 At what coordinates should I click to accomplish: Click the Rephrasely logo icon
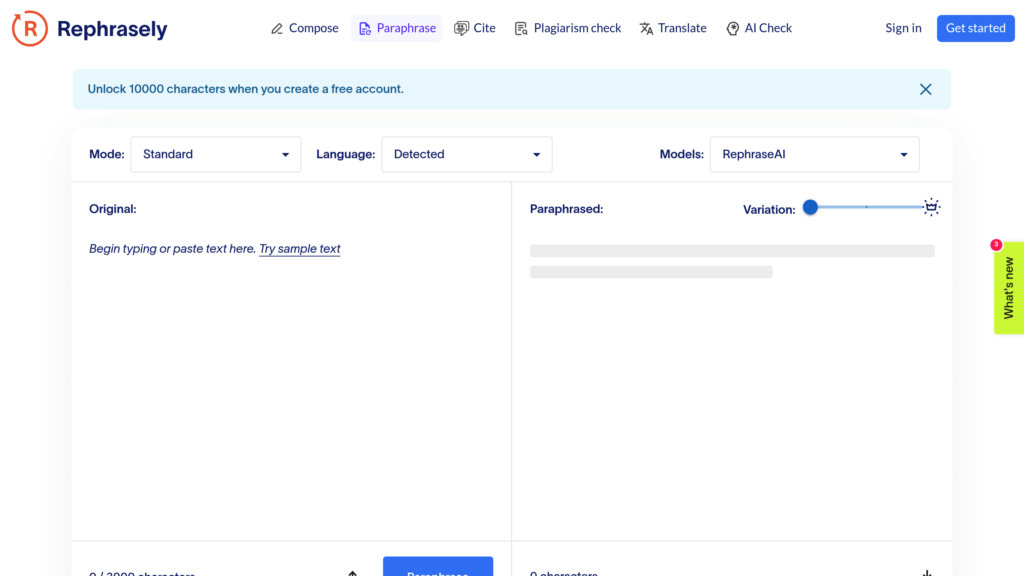pos(29,29)
